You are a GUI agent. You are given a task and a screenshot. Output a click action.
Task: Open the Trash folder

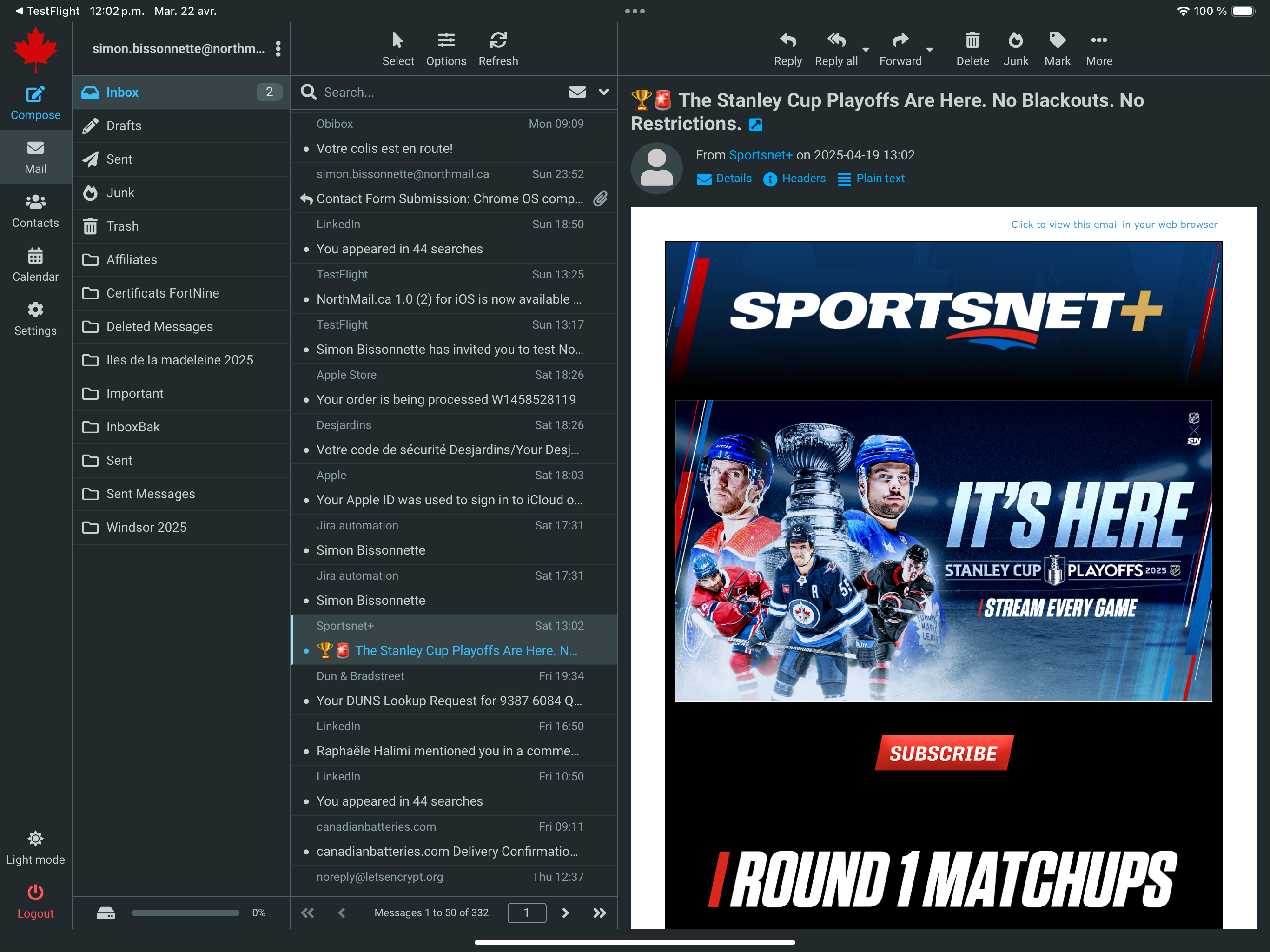pos(181,226)
